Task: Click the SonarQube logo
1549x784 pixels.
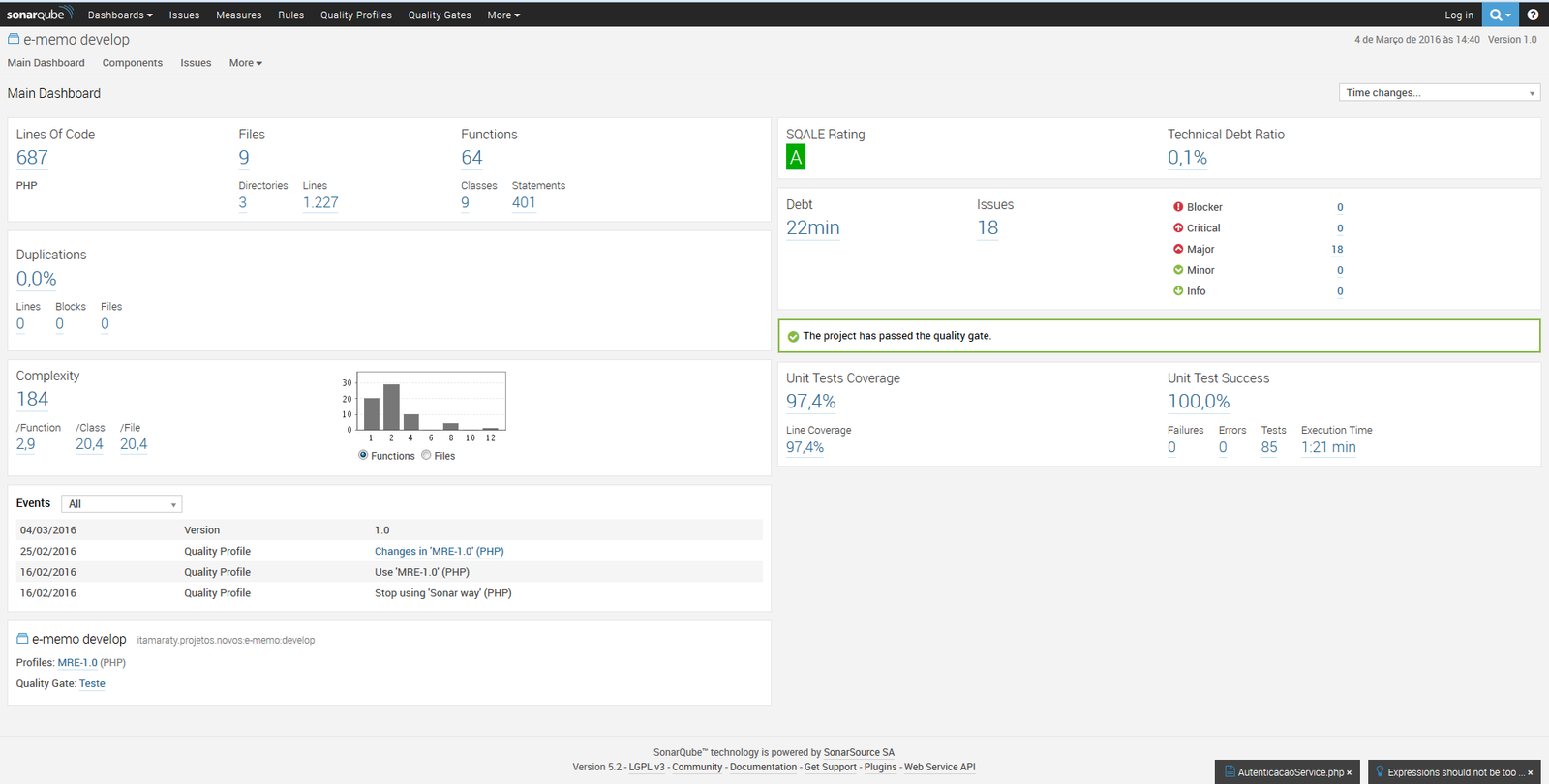Action: click(40, 15)
